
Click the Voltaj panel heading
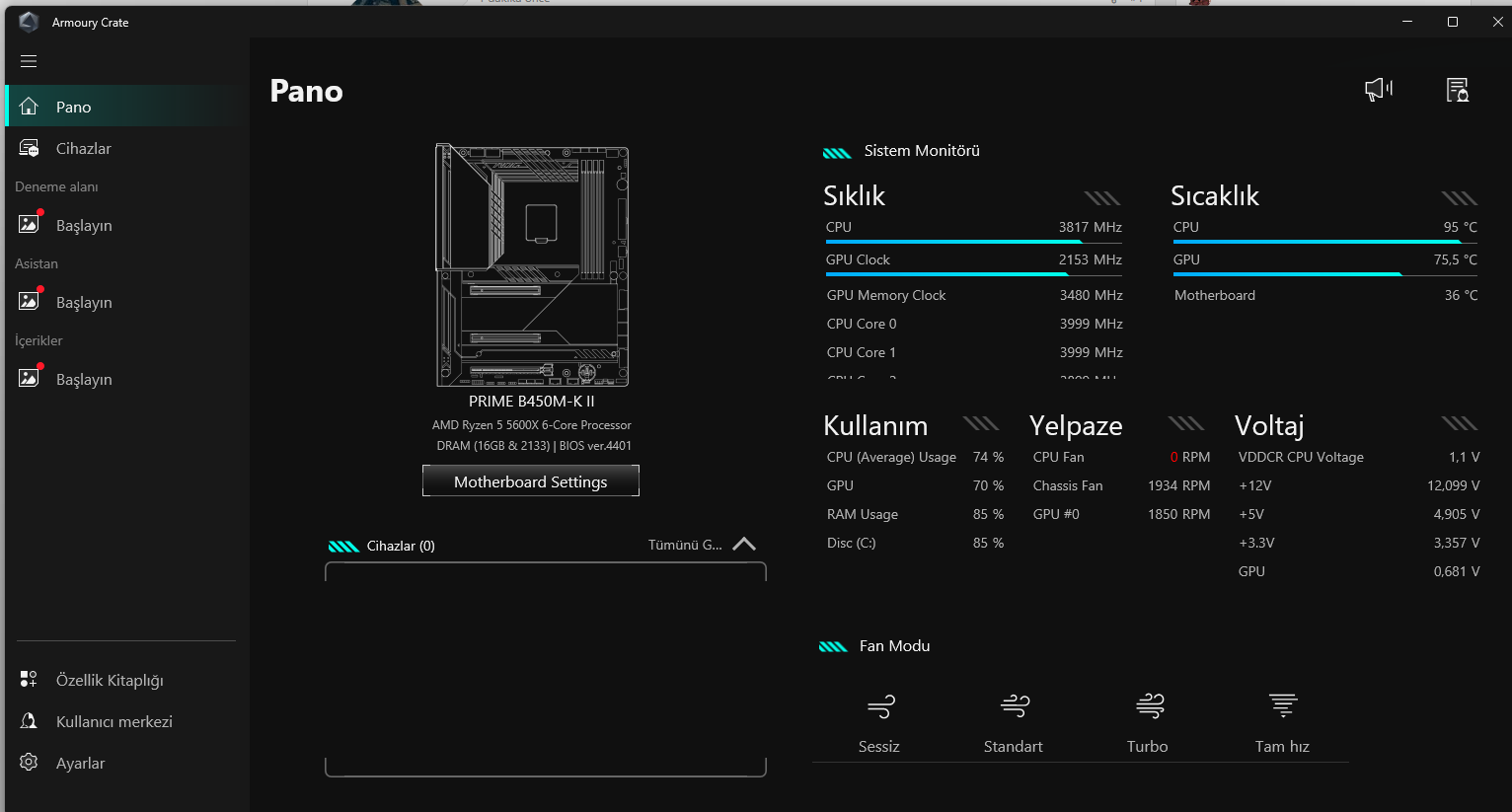pos(1269,425)
